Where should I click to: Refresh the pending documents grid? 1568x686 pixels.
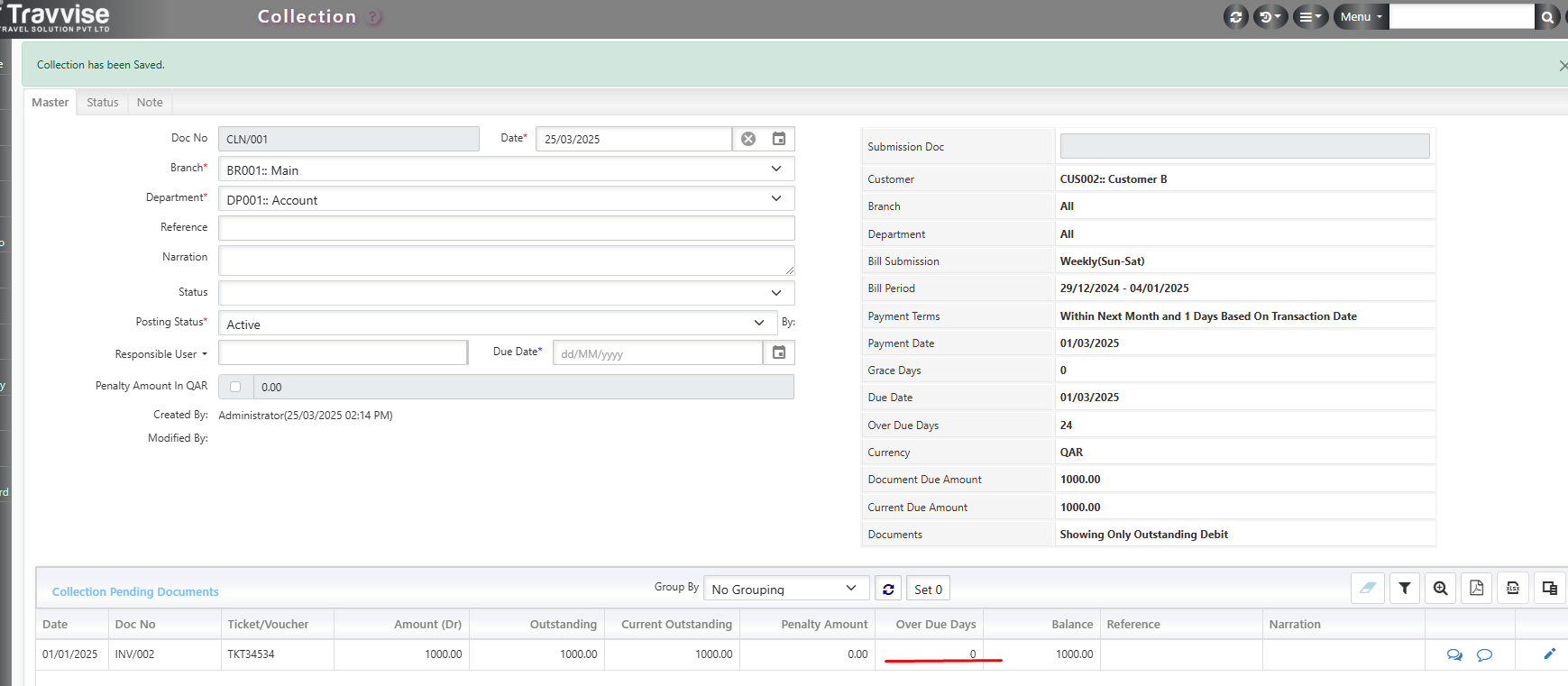(888, 589)
